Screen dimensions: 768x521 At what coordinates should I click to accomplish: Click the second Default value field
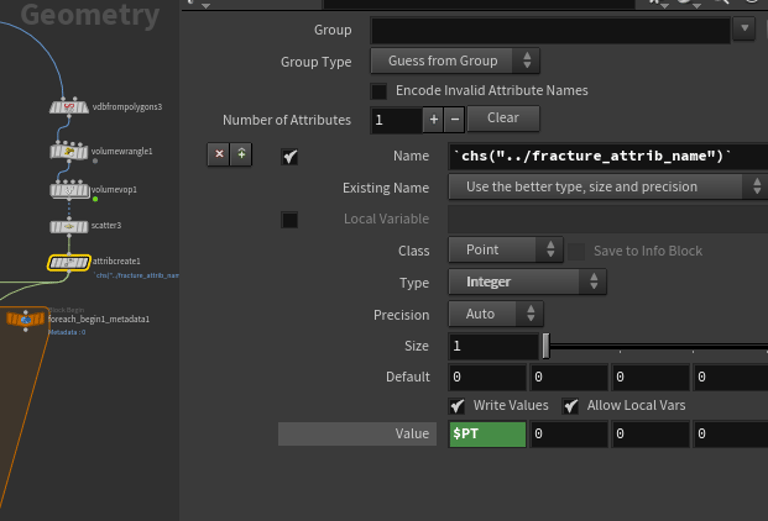click(x=569, y=377)
